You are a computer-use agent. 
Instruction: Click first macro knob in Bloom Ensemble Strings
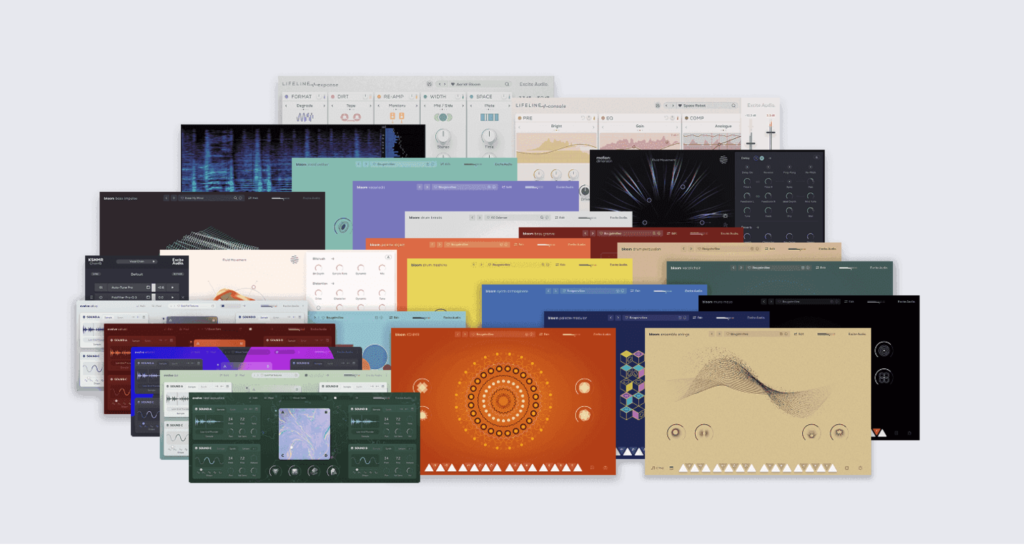(675, 432)
